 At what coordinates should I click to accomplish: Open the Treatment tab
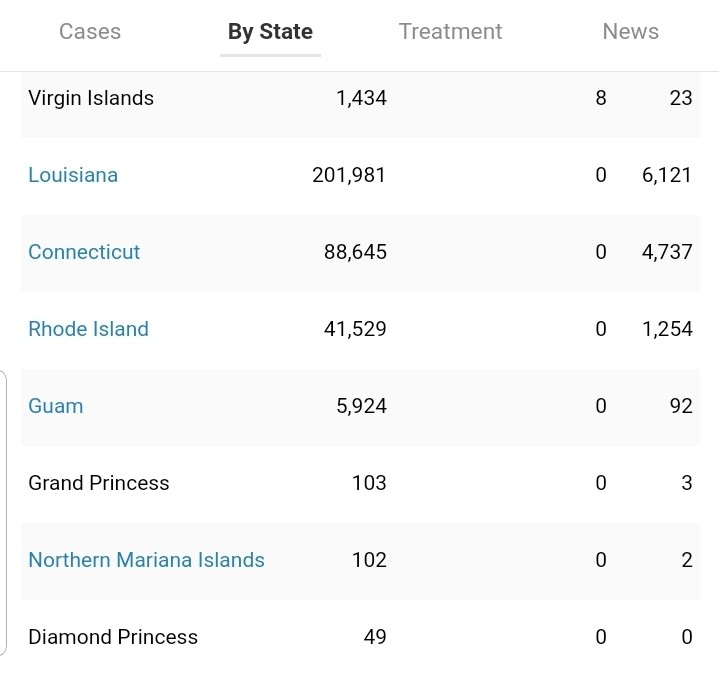[450, 31]
